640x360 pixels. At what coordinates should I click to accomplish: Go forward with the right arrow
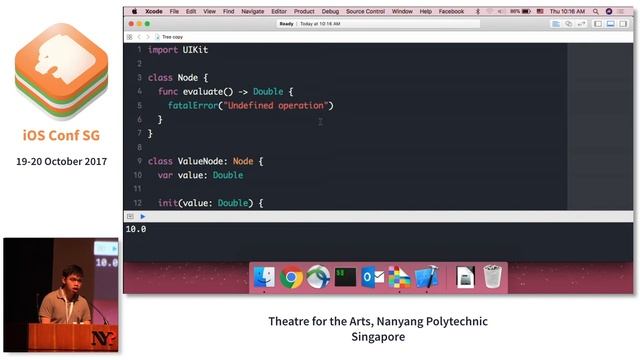coord(148,37)
